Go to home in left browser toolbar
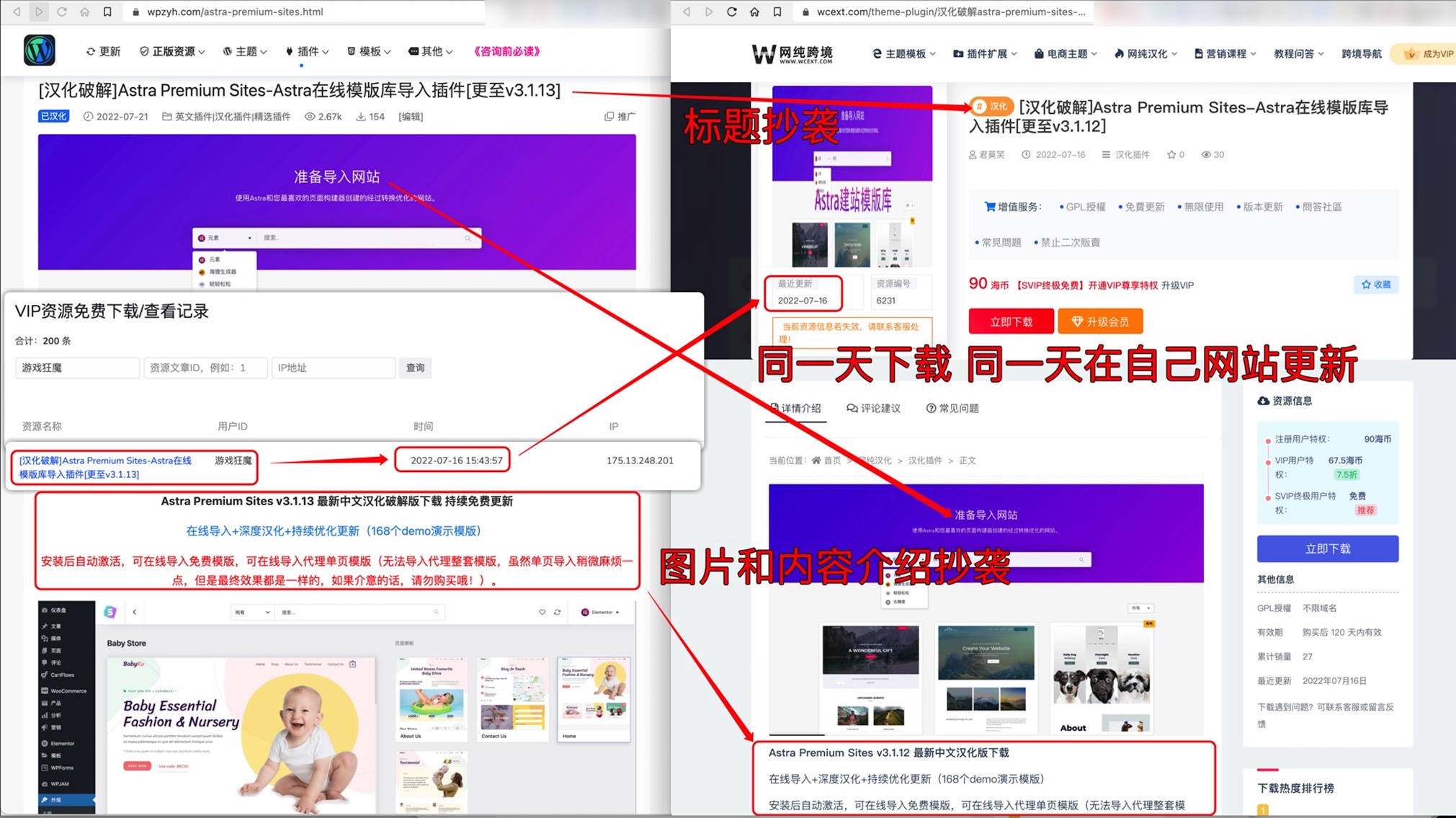 point(84,12)
